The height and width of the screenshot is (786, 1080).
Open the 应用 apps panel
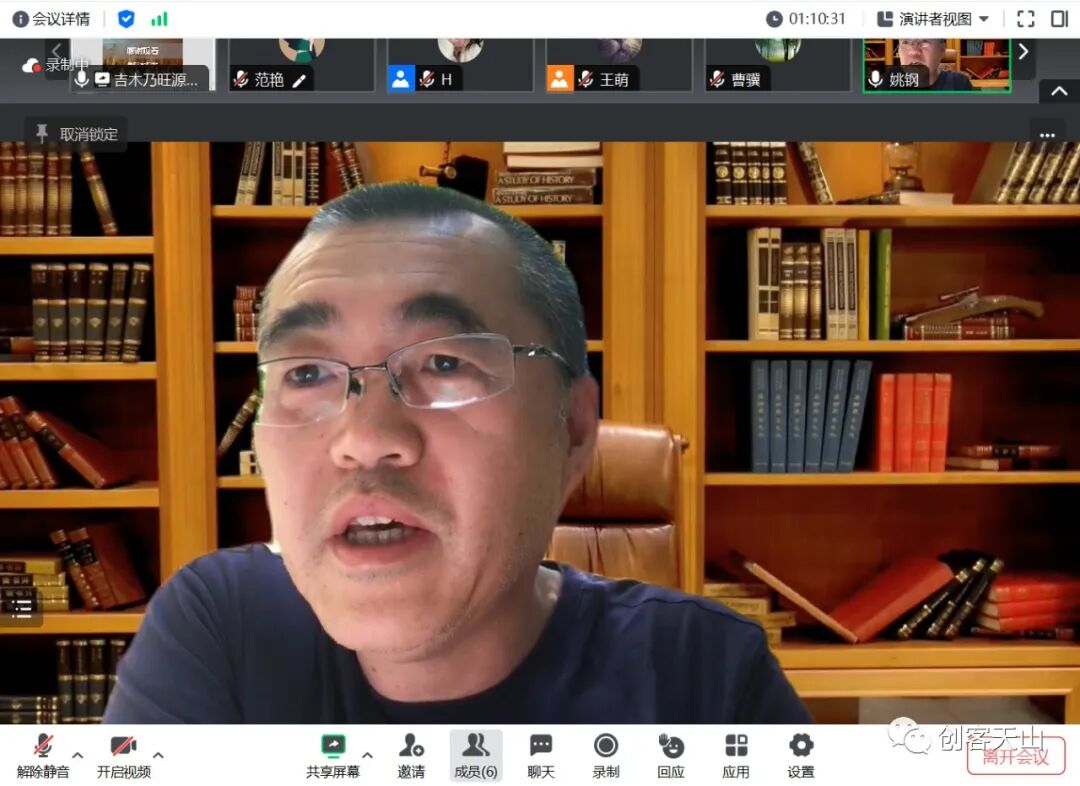point(736,755)
